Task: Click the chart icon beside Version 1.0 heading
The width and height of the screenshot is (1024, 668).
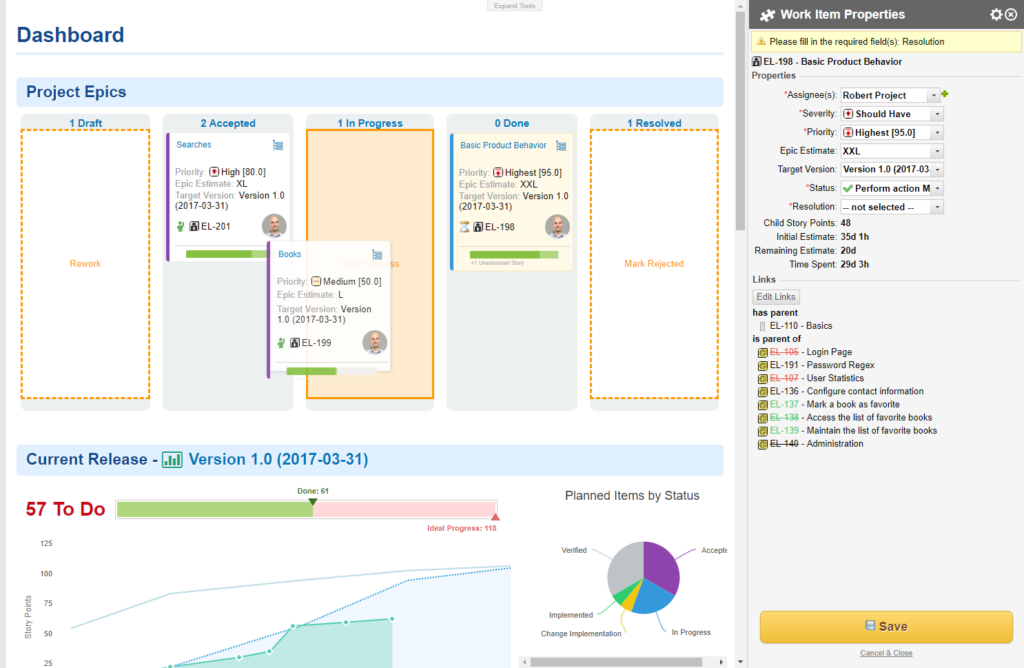Action: (x=170, y=459)
